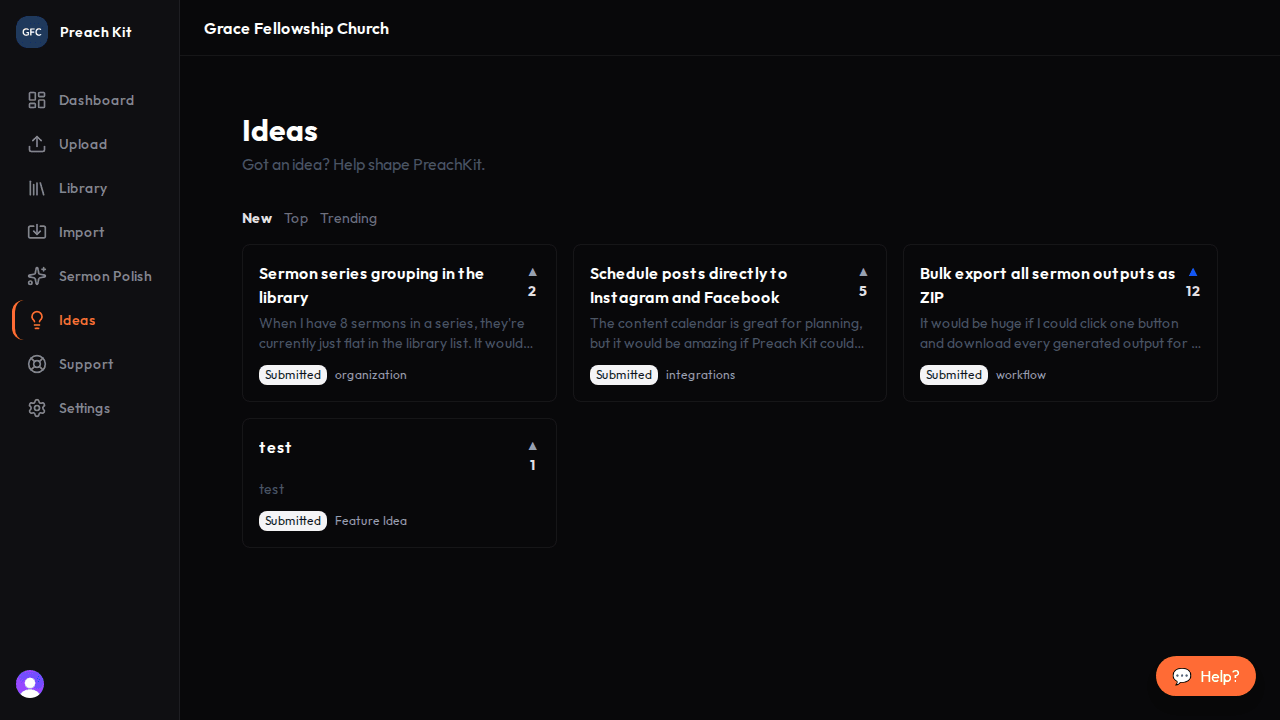The width and height of the screenshot is (1280, 720).
Task: Upvote the Sermon series grouping idea
Action: pyautogui.click(x=532, y=272)
